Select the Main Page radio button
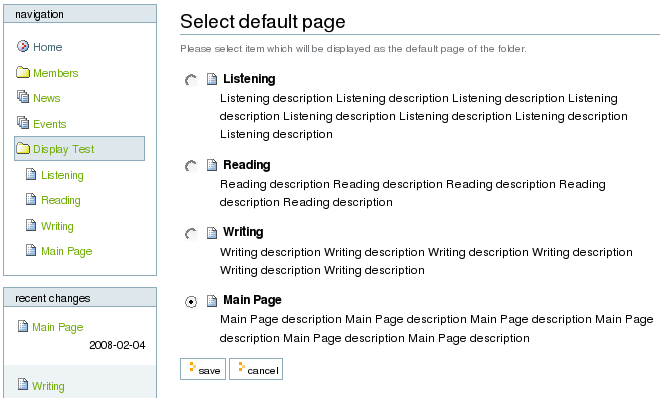Screen dimensions: 660x398 coord(191,302)
